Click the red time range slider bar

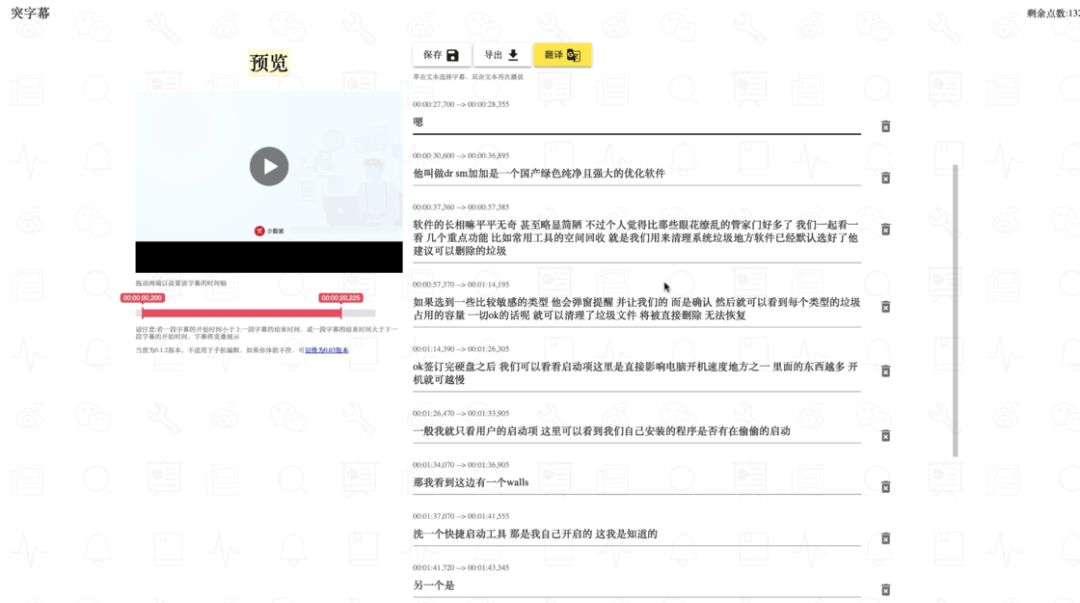pos(242,313)
